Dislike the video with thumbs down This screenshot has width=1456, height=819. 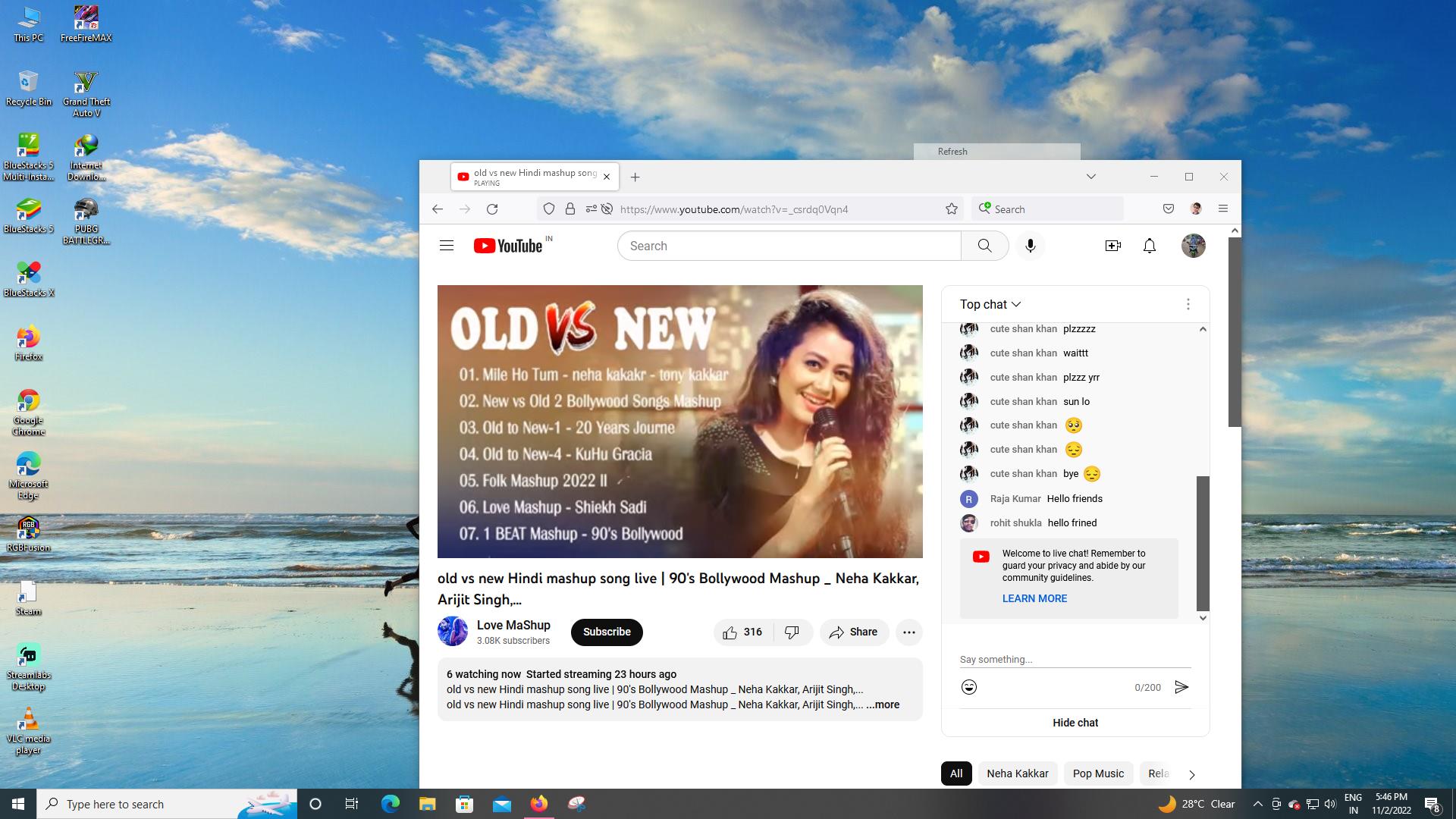pyautogui.click(x=792, y=632)
